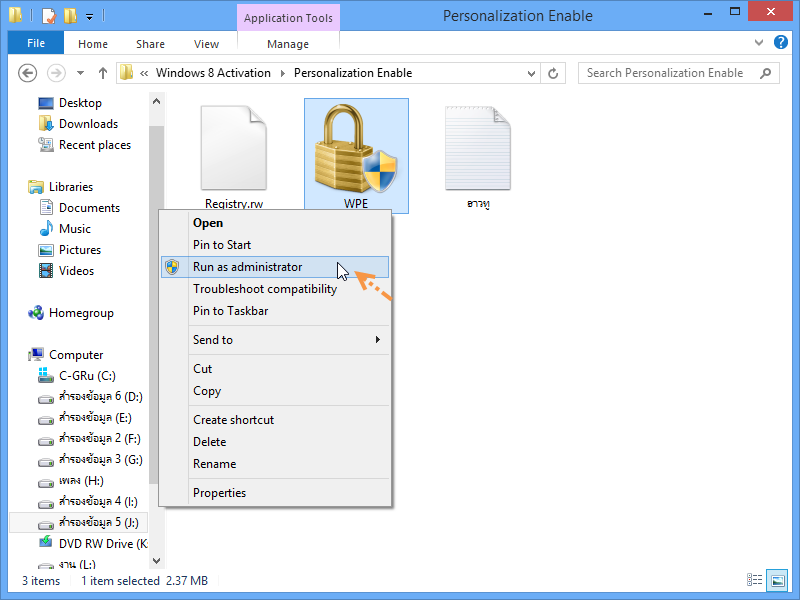The height and width of the screenshot is (600, 800).
Task: Open the File ribbon tab
Action: [36, 43]
